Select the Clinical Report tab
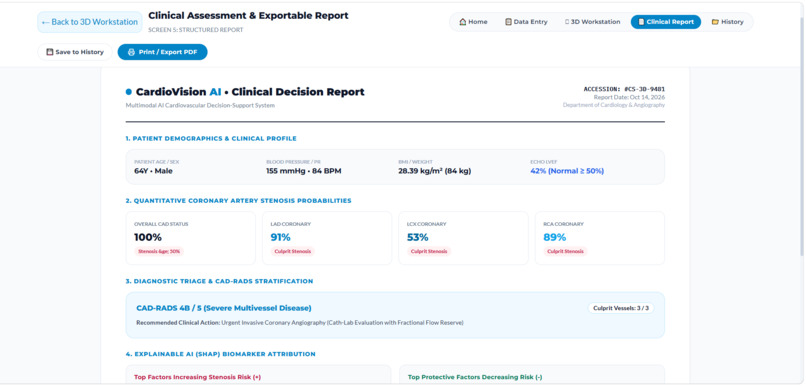 click(x=666, y=22)
